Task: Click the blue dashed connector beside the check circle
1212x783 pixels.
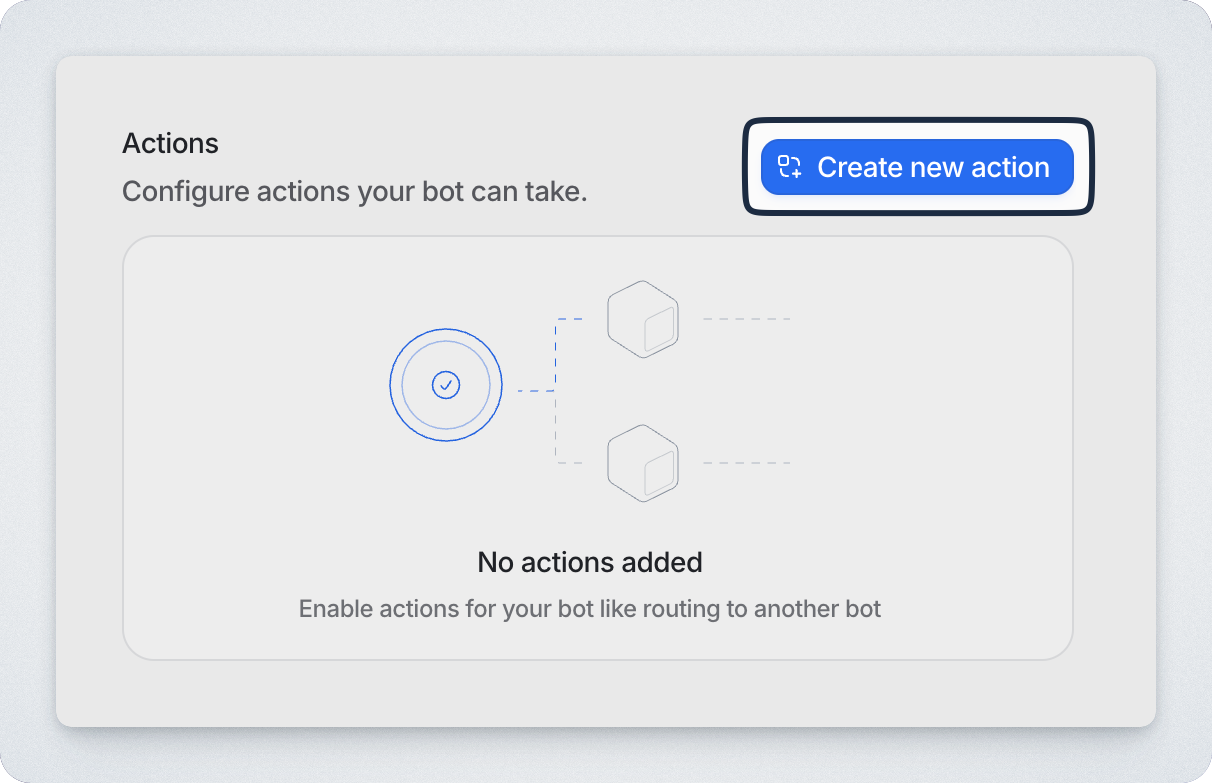Action: click(535, 390)
